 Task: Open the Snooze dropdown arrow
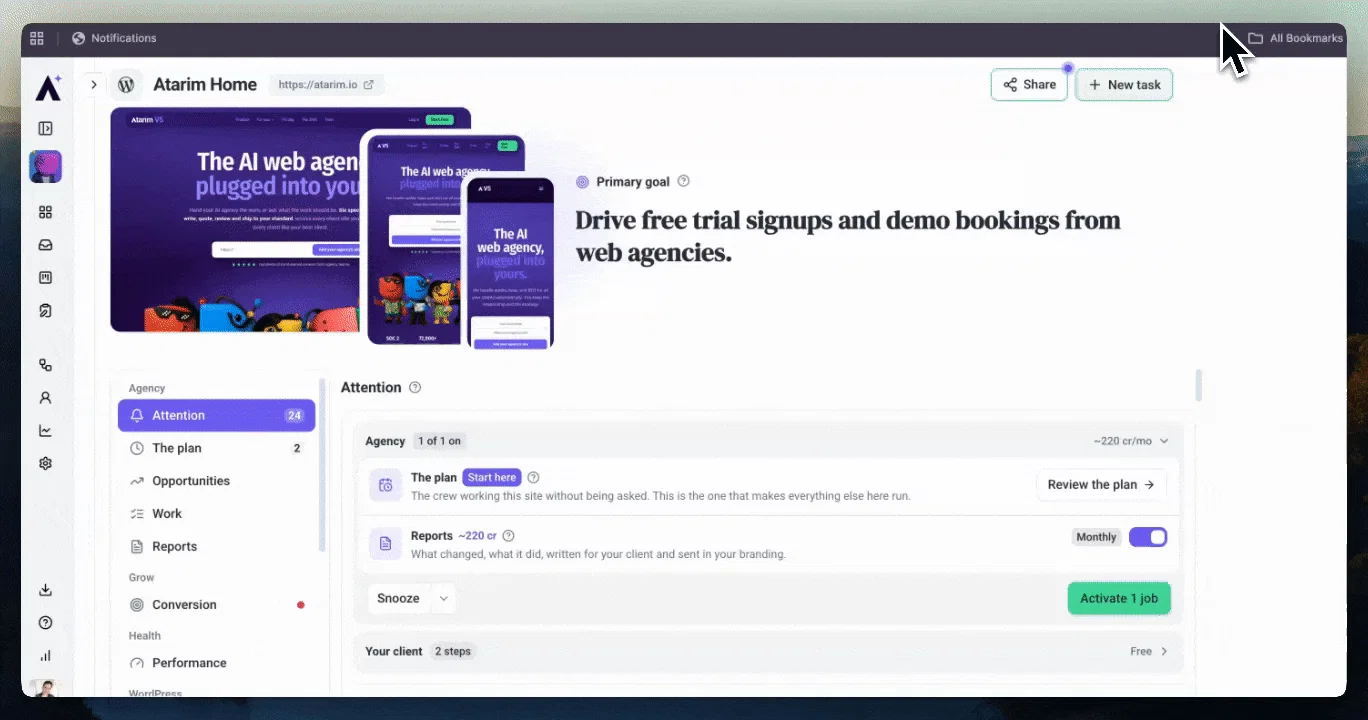coord(443,598)
